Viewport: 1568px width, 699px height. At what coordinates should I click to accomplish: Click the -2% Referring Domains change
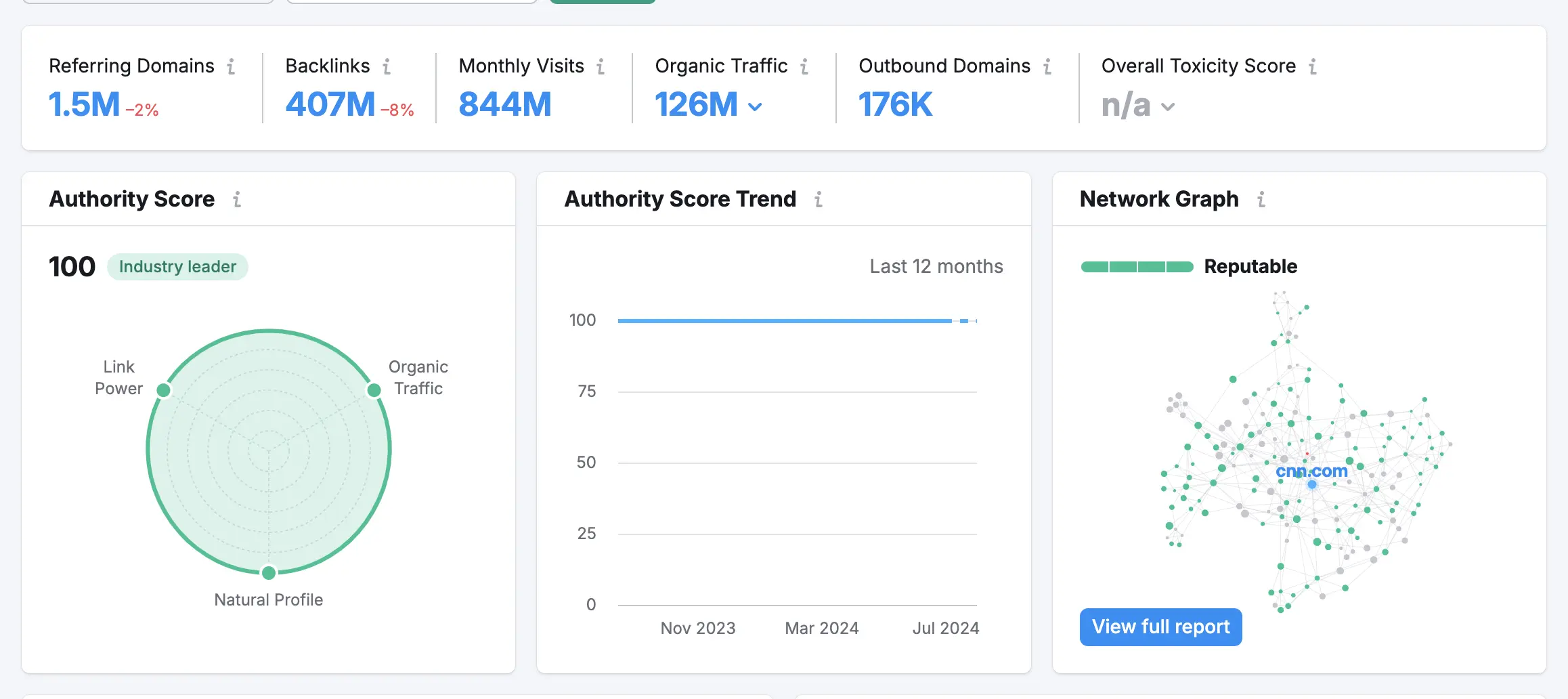pyautogui.click(x=142, y=110)
